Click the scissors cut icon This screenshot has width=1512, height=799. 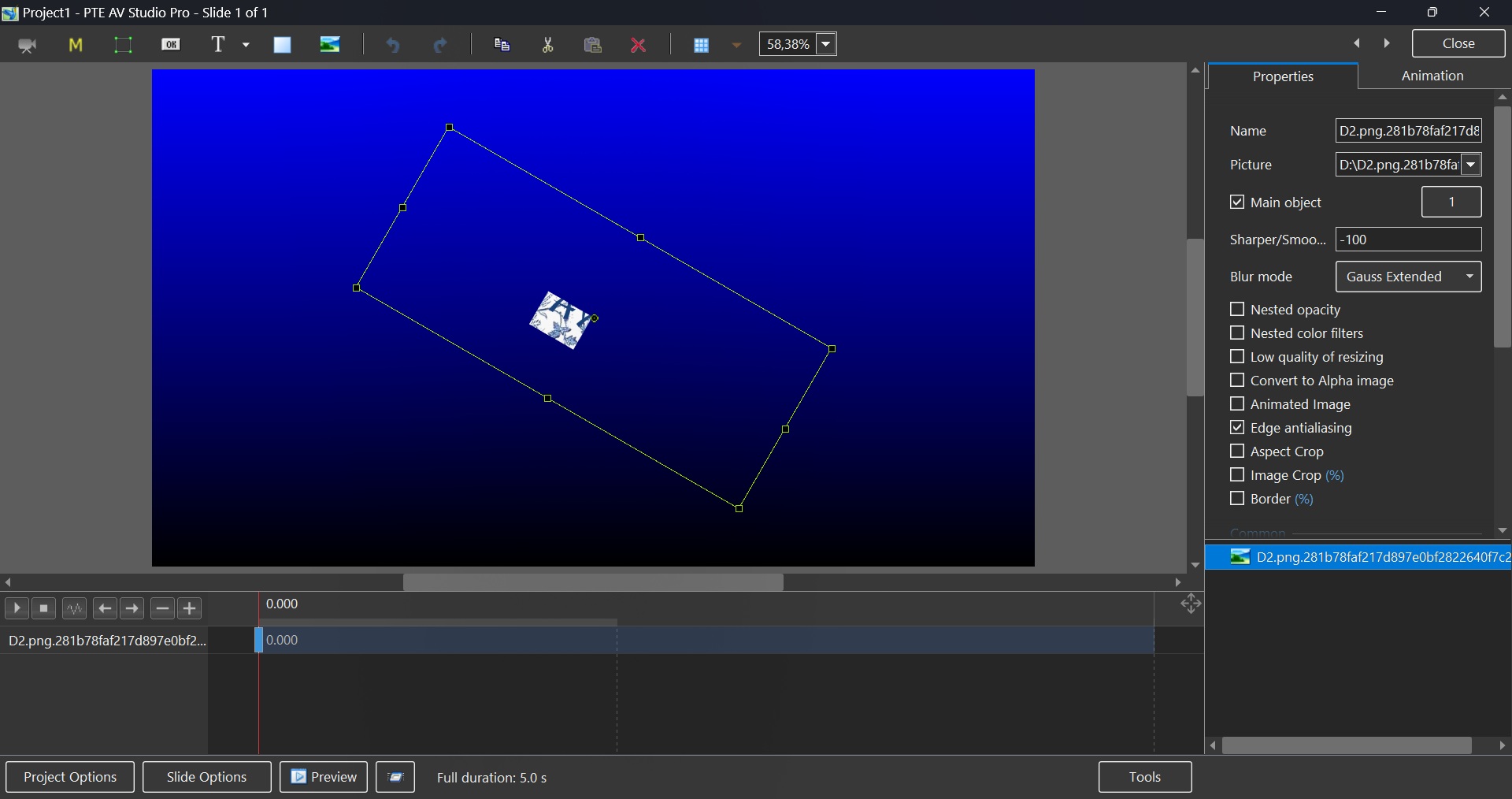pos(548,45)
